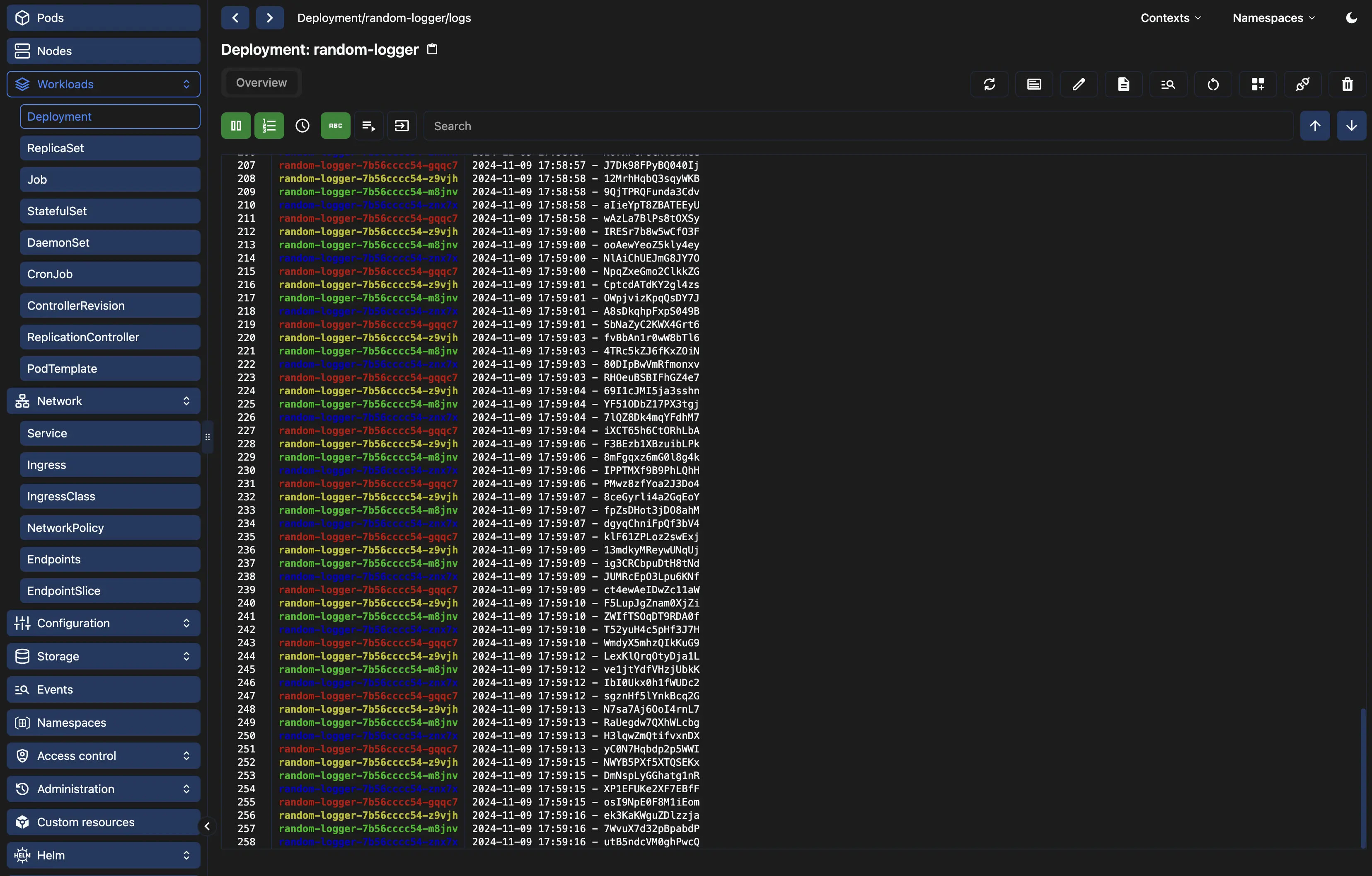This screenshot has height=876, width=1372.
Task: Click the scale grid-plus icon
Action: 1258,84
